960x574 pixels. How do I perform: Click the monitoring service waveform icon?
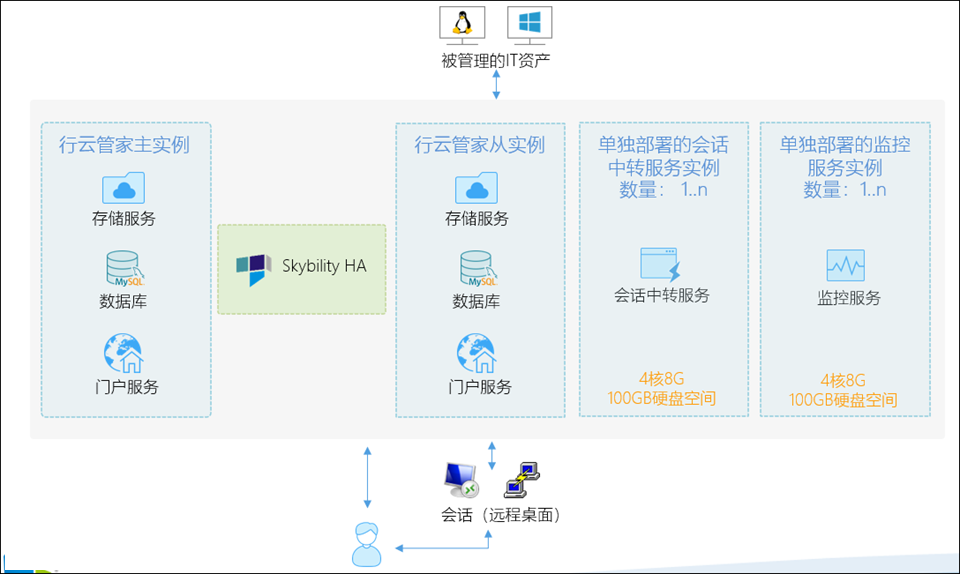point(846,265)
